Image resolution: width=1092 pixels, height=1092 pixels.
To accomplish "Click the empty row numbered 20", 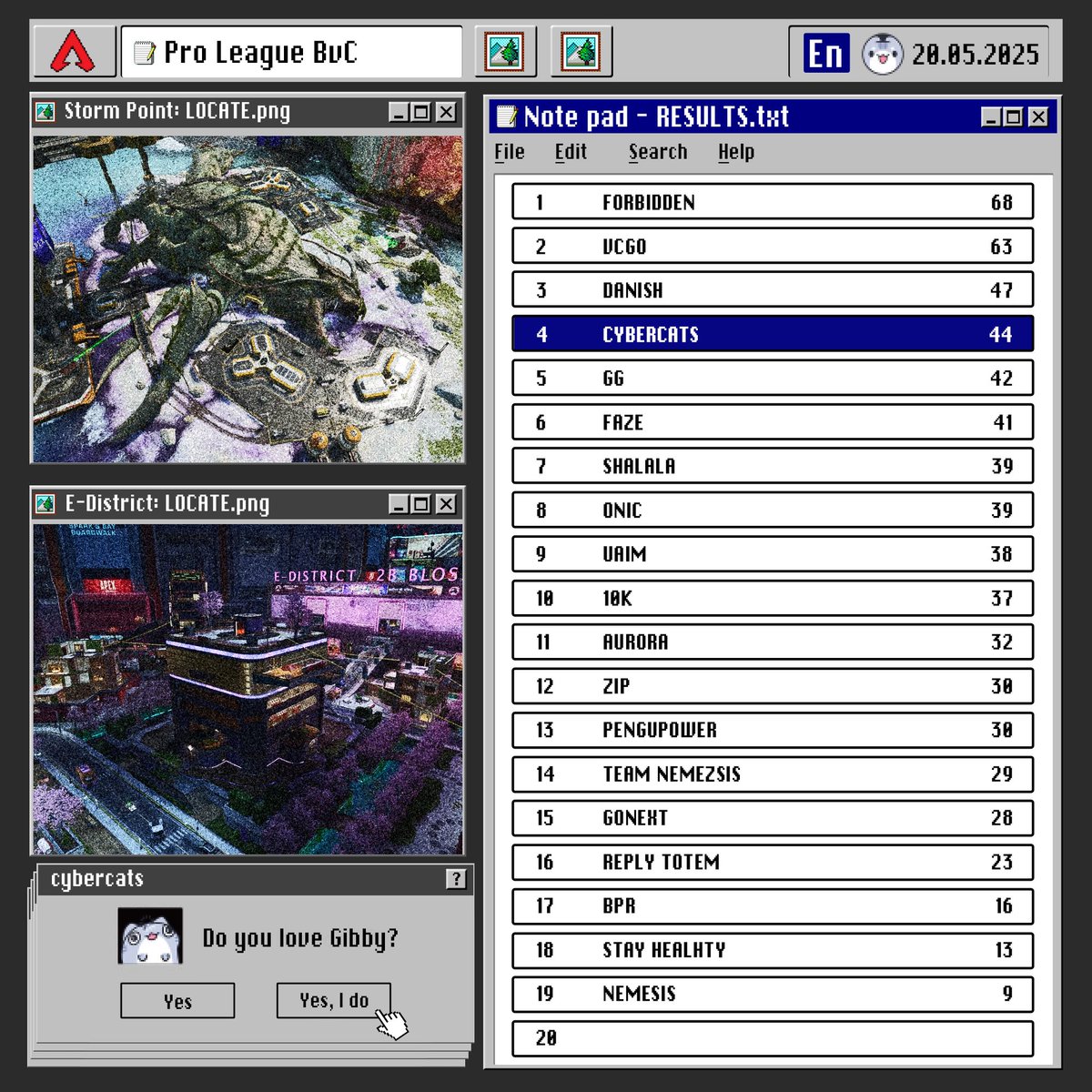I will click(773, 1037).
